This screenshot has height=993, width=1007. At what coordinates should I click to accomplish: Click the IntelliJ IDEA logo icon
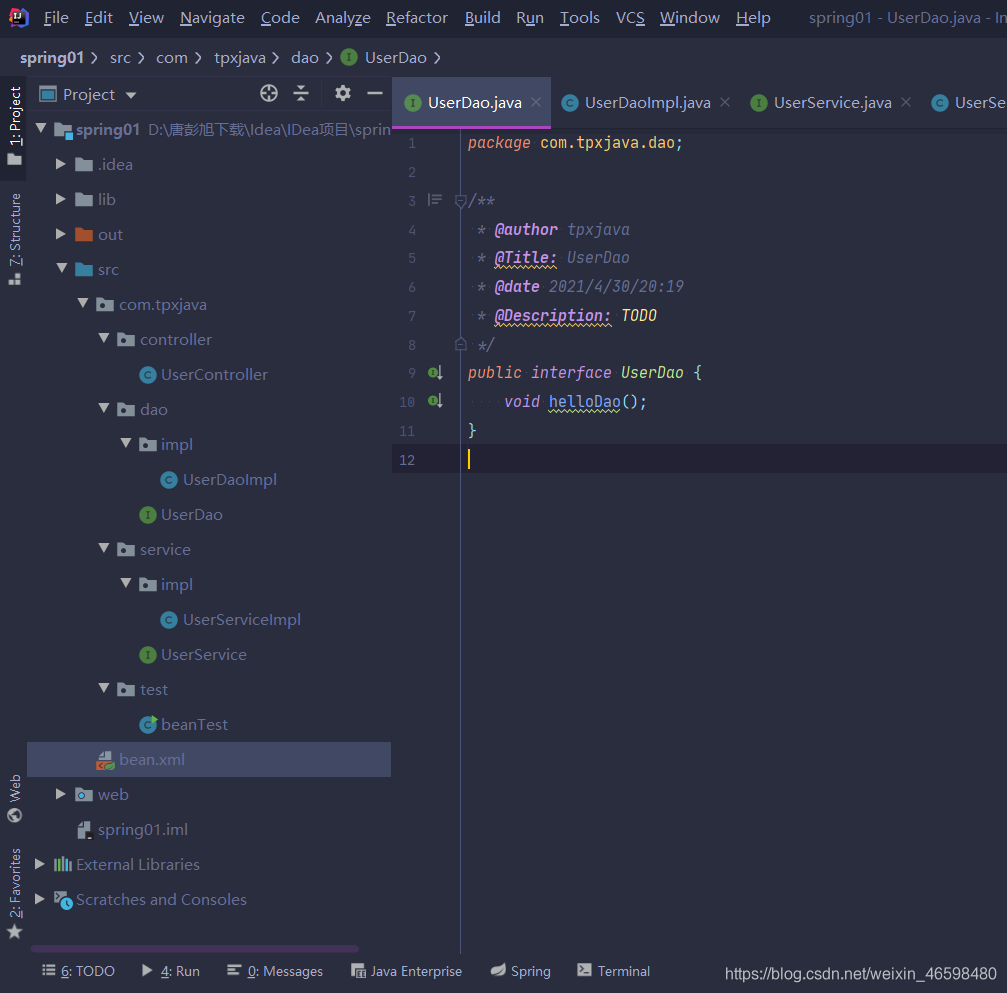click(x=19, y=17)
